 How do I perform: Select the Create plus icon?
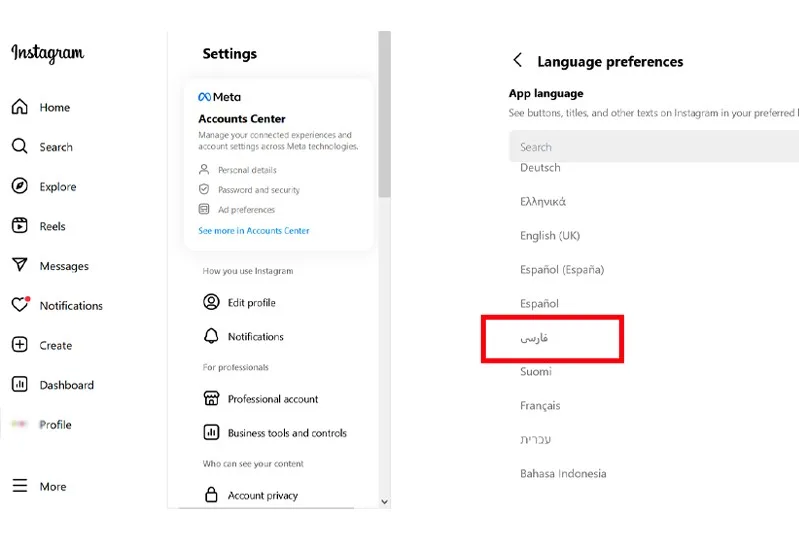19,345
